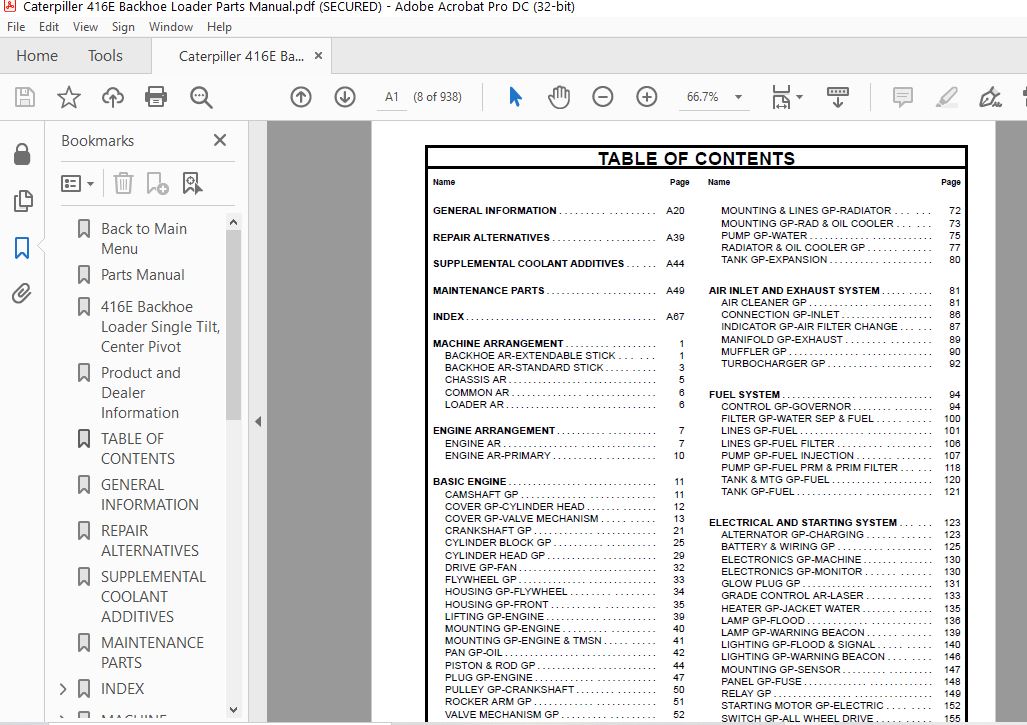
Task: Expand the INDEX bookmark
Action: coord(63,689)
